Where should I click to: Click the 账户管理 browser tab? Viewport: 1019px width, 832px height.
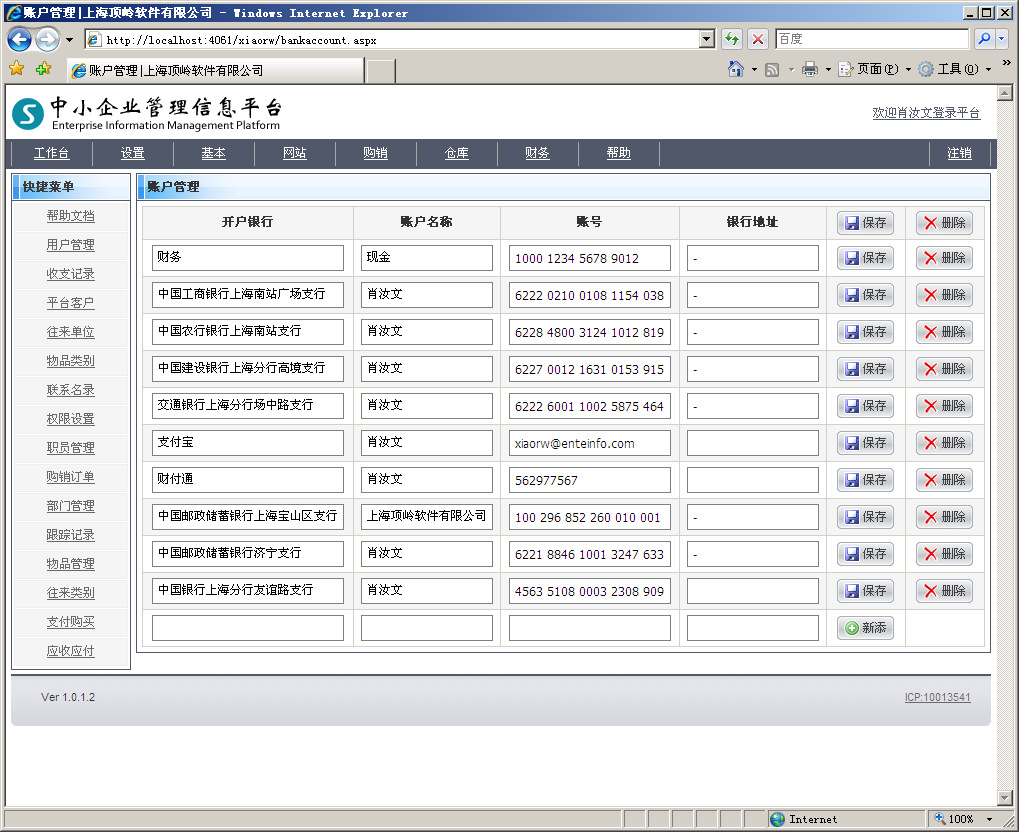click(x=215, y=71)
